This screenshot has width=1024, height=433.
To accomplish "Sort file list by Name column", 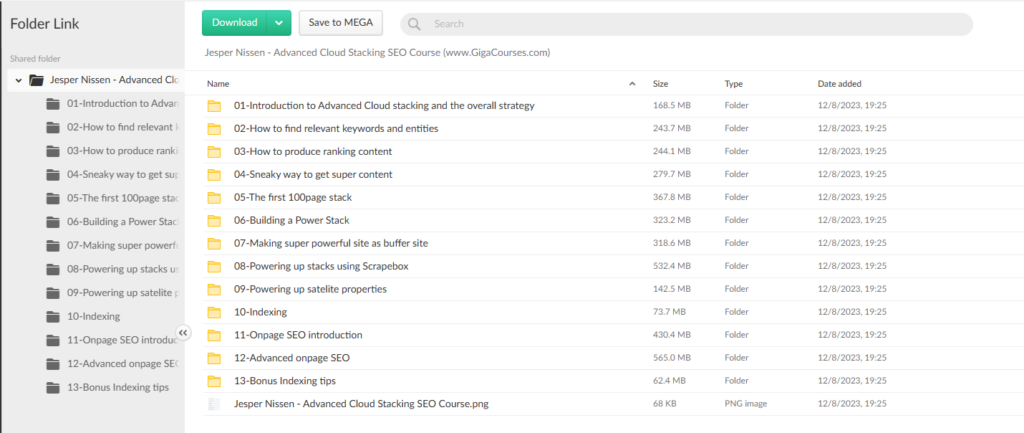I will pos(218,84).
